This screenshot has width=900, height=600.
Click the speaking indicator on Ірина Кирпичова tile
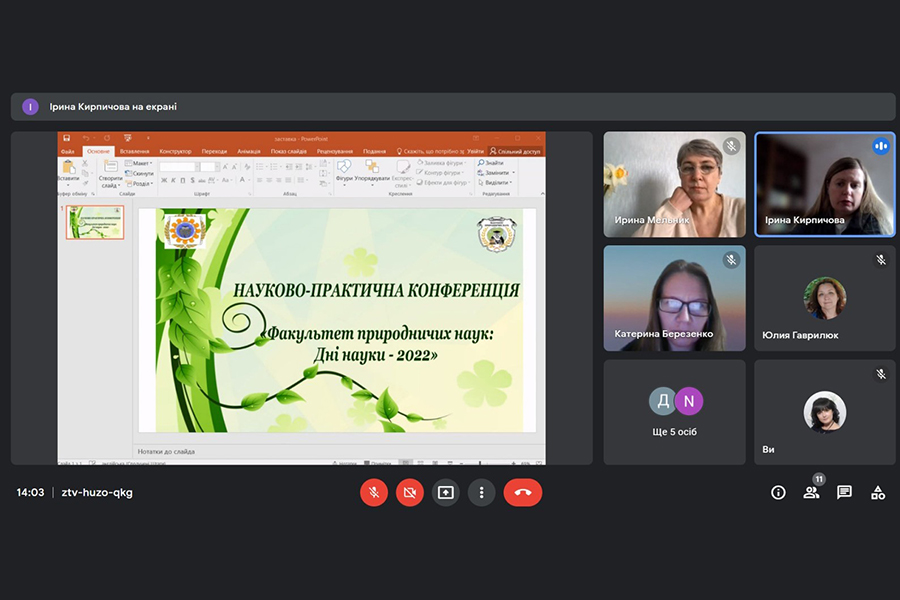(x=881, y=146)
